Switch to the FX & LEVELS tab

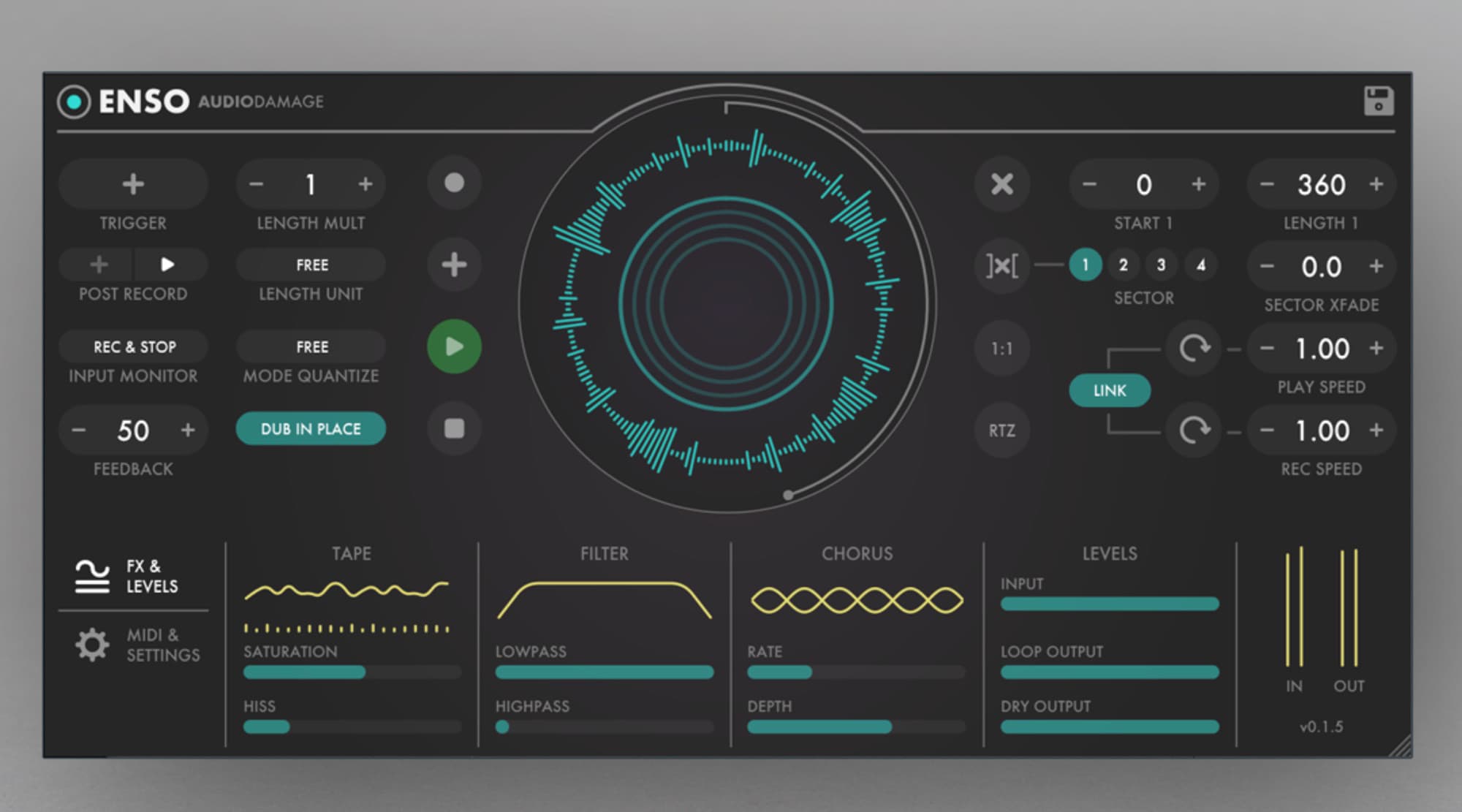pyautogui.click(x=129, y=576)
